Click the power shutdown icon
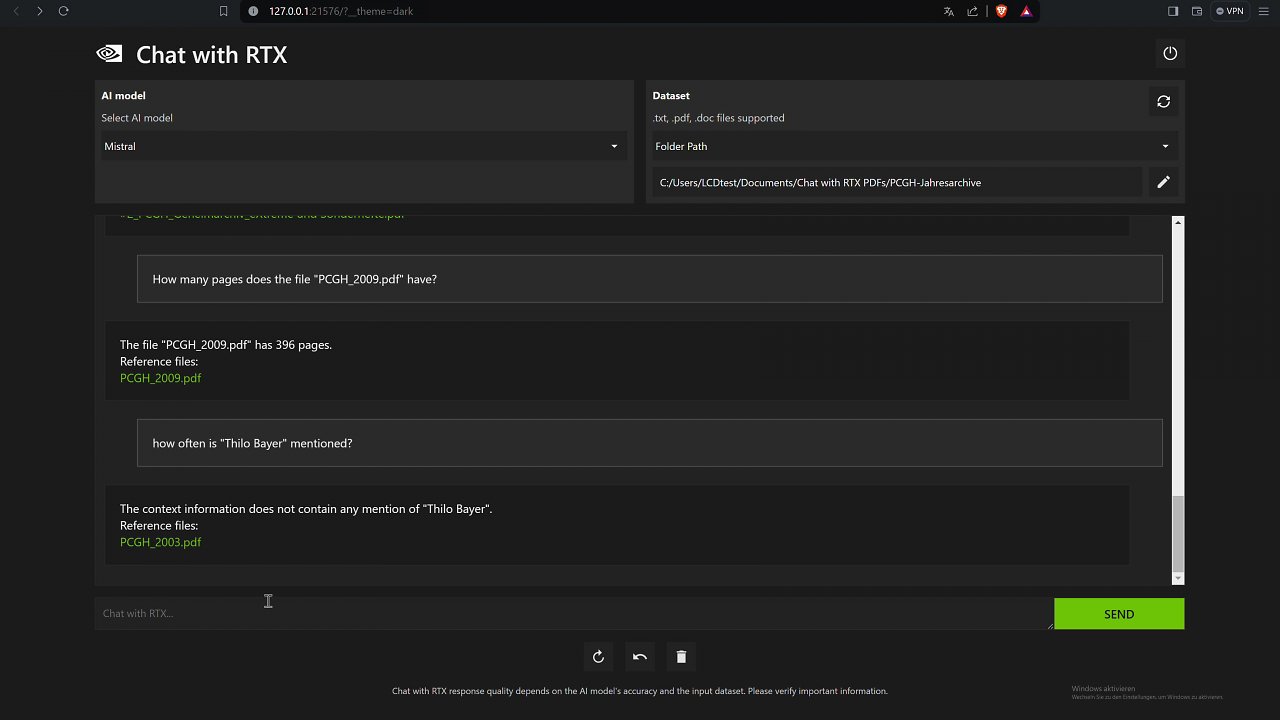The width and height of the screenshot is (1280, 720). (x=1170, y=54)
